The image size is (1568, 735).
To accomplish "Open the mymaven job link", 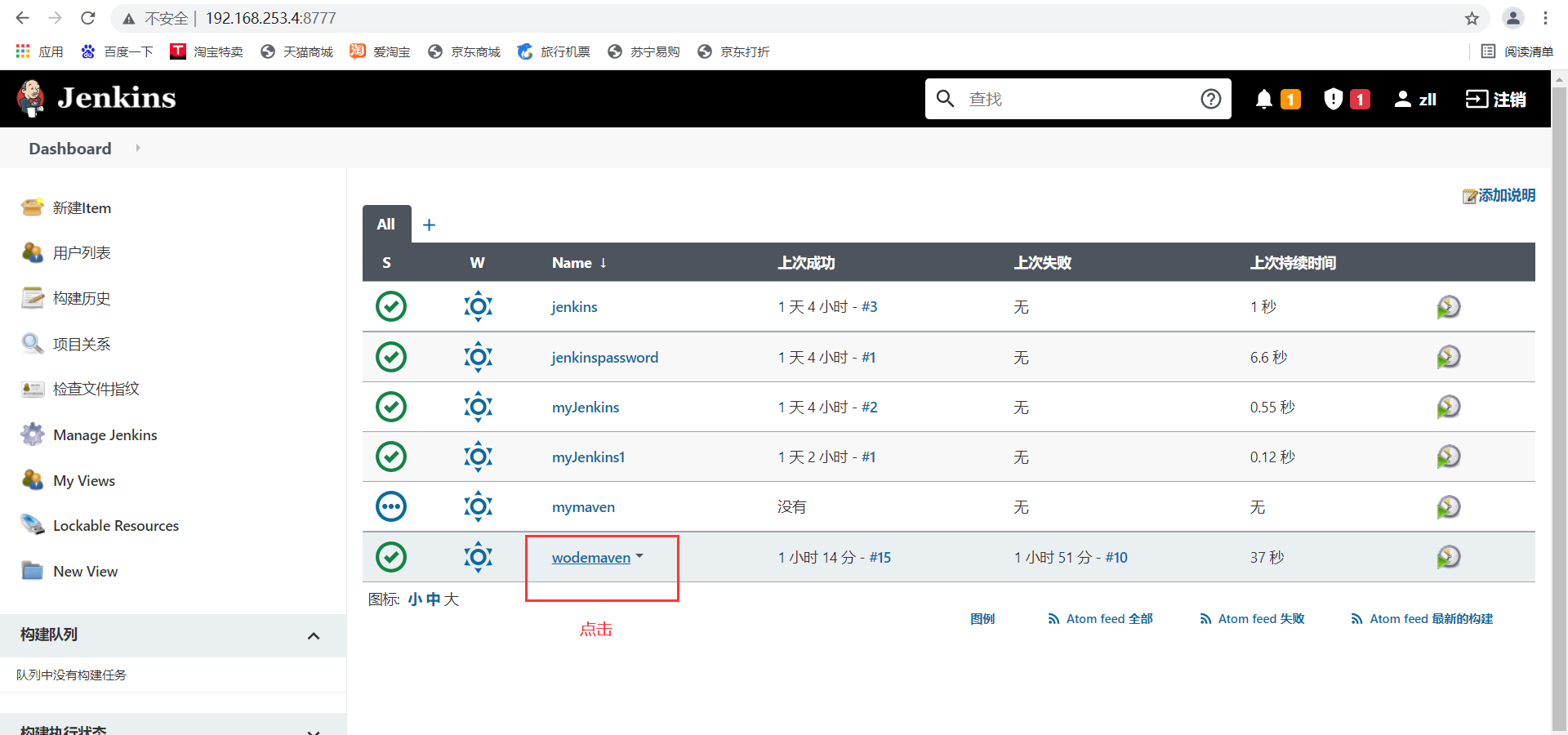I will click(583, 507).
